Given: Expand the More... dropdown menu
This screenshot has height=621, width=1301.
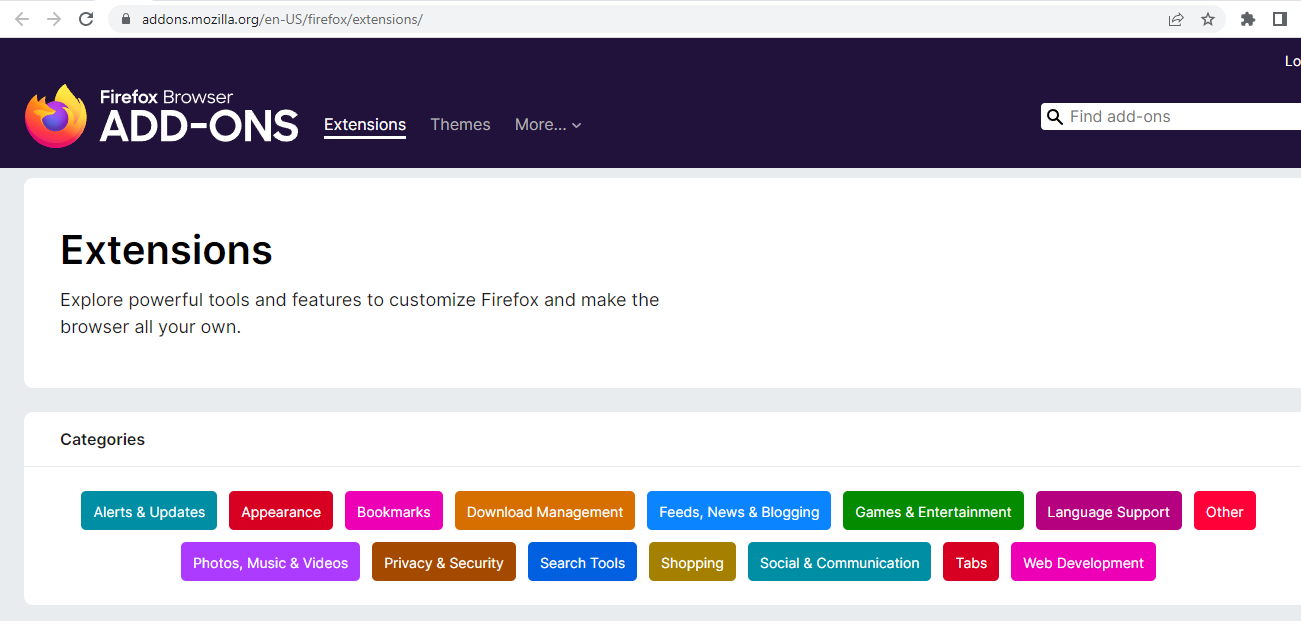Looking at the screenshot, I should click(x=548, y=125).
